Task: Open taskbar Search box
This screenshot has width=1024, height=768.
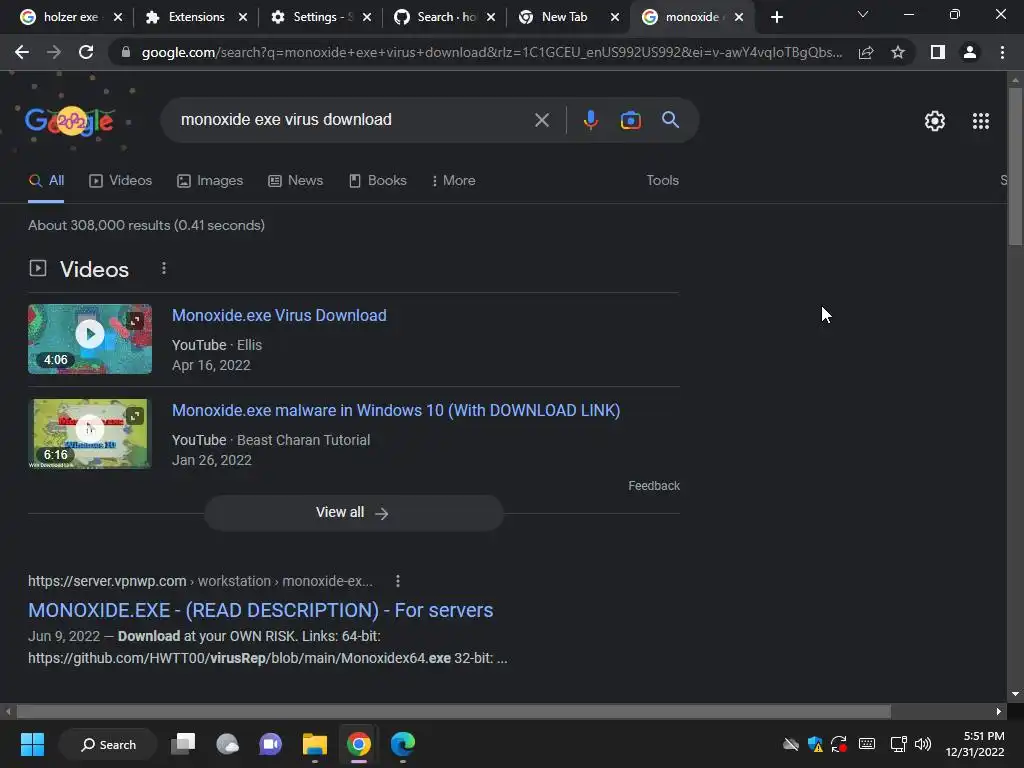Action: [x=108, y=744]
